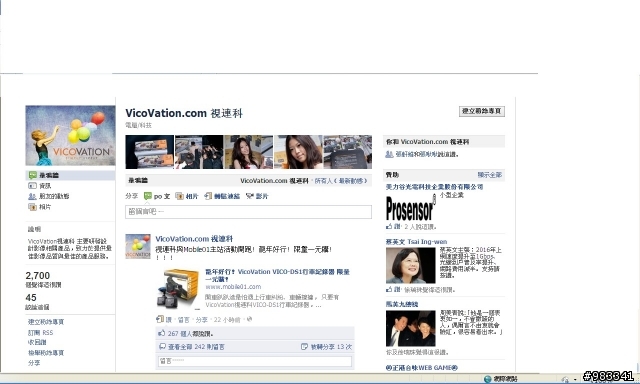This screenshot has width=640, height=384.
Task: Select the green 'po 文' bubble icon
Action: click(148, 196)
